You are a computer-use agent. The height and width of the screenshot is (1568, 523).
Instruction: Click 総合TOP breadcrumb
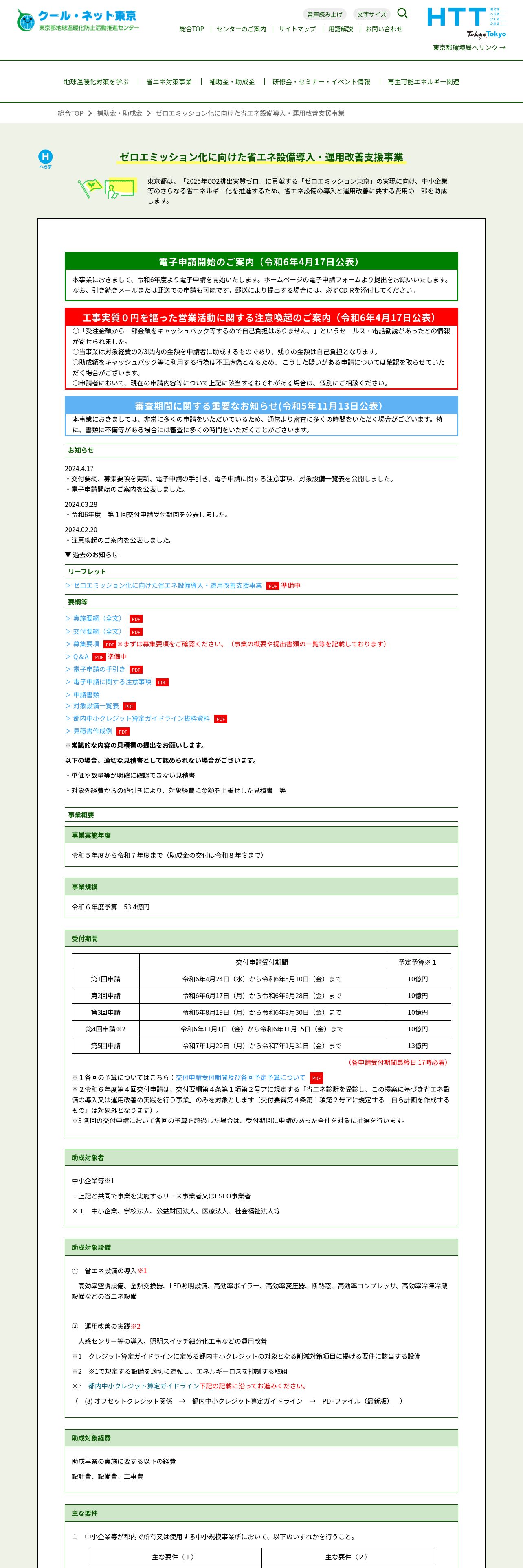click(70, 113)
